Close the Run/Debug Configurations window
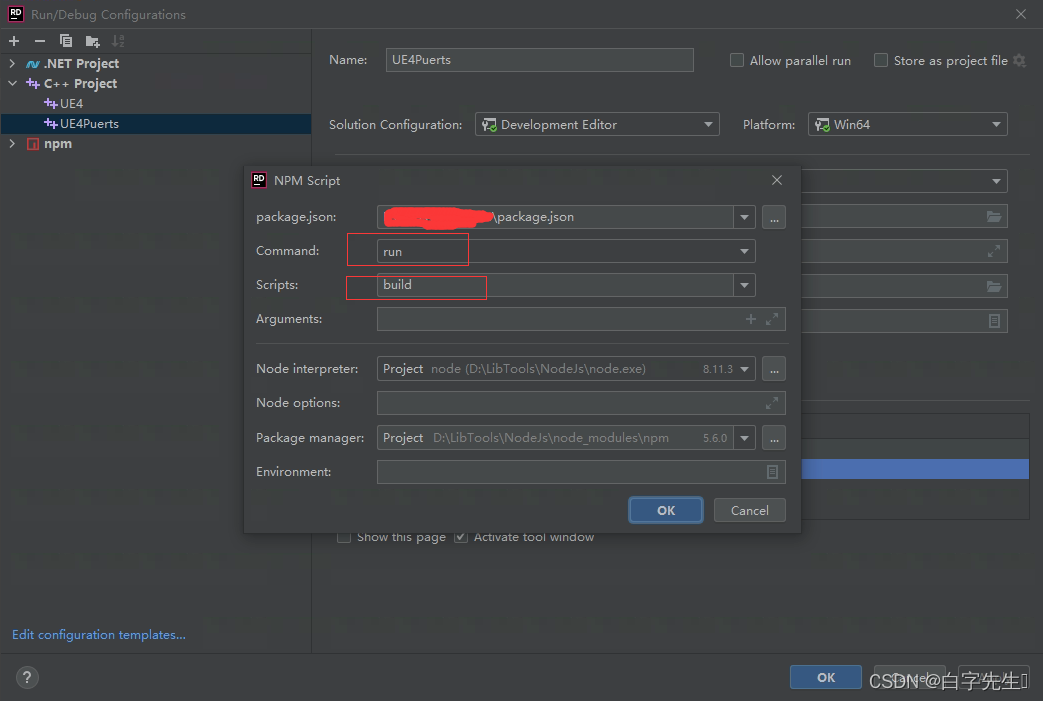 click(1021, 14)
